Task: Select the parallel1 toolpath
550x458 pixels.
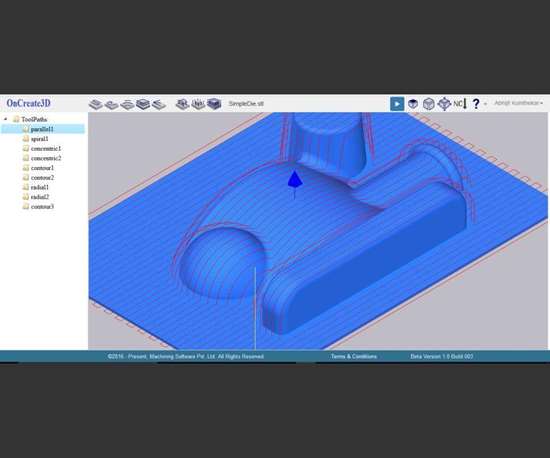Action: click(42, 129)
